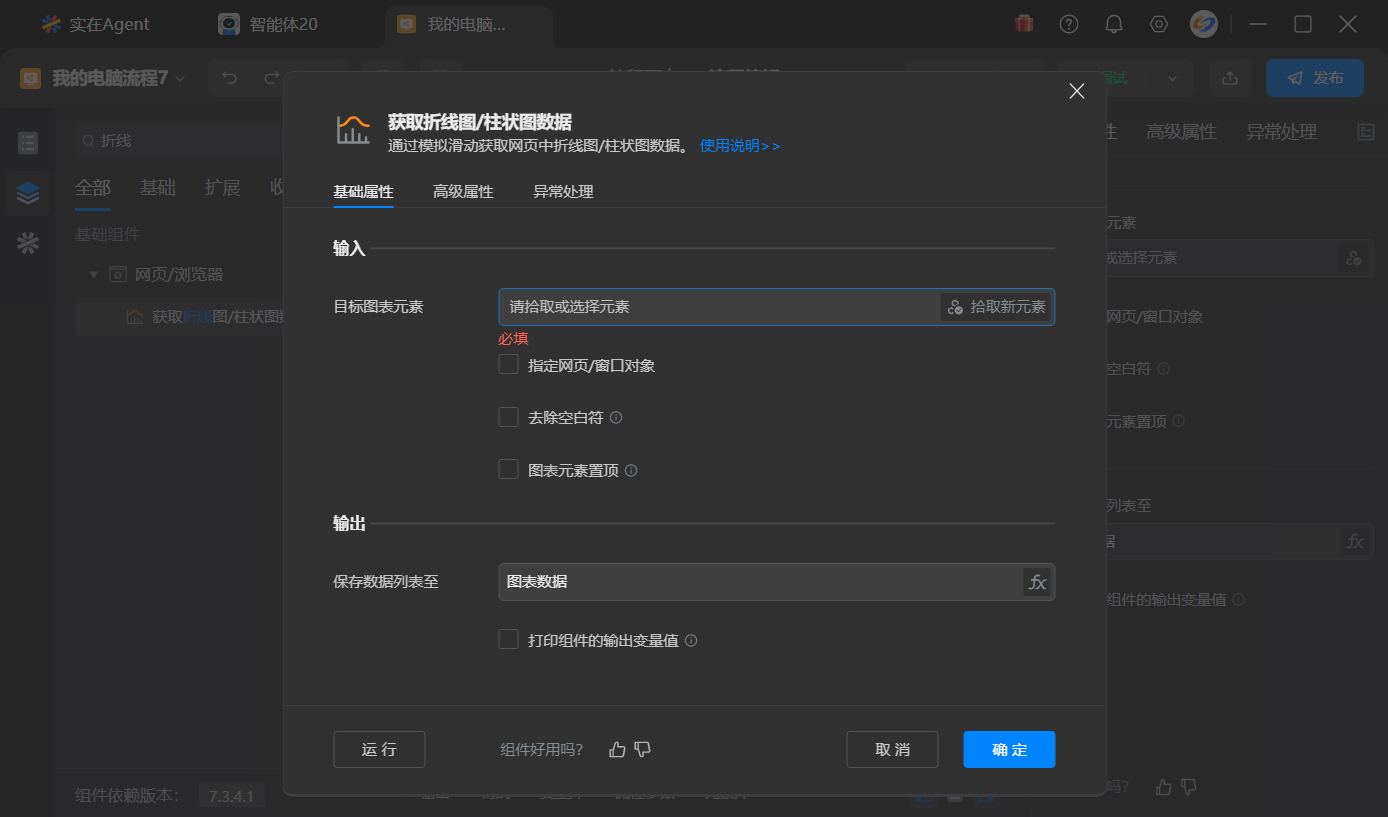The height and width of the screenshot is (817, 1388).
Task: Click the 确定 confirm button
Action: pyautogui.click(x=1009, y=749)
